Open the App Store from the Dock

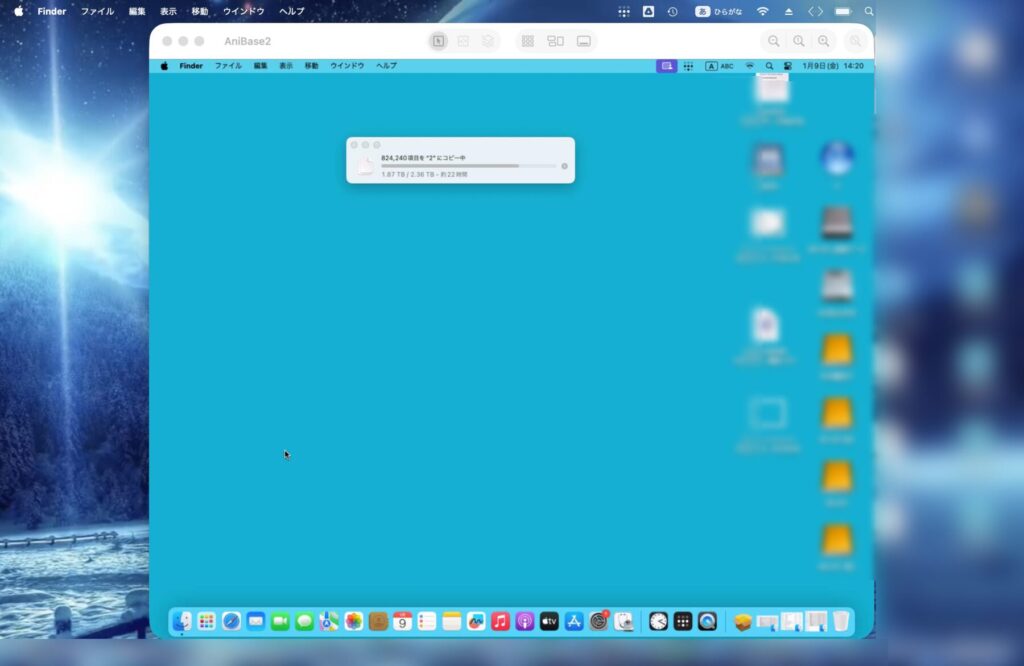(574, 621)
